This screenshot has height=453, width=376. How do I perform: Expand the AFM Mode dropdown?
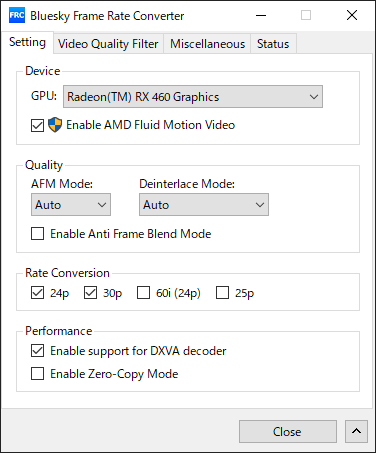71,205
